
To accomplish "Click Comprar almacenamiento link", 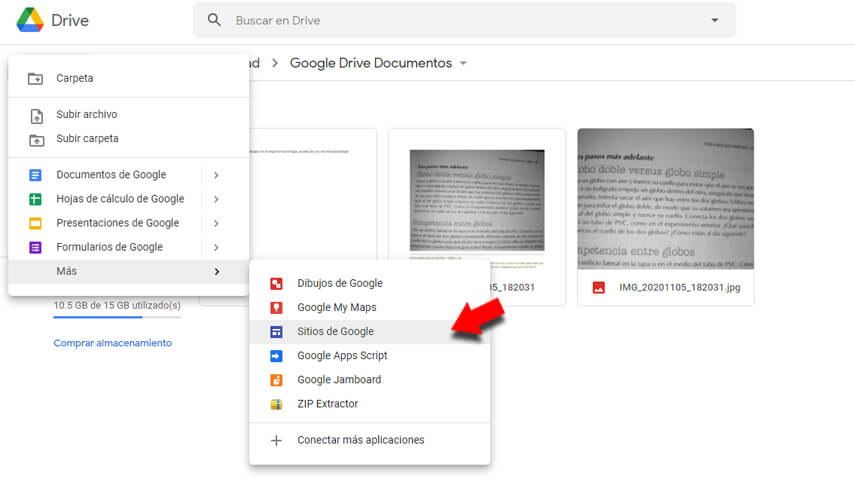I will [112, 343].
